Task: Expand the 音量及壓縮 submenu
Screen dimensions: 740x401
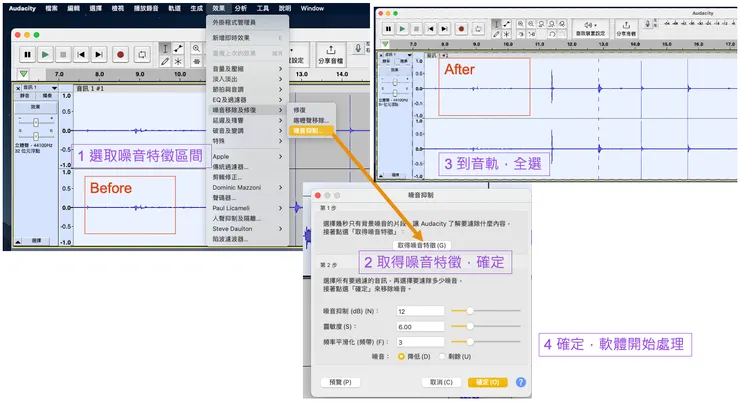Action: click(x=248, y=69)
